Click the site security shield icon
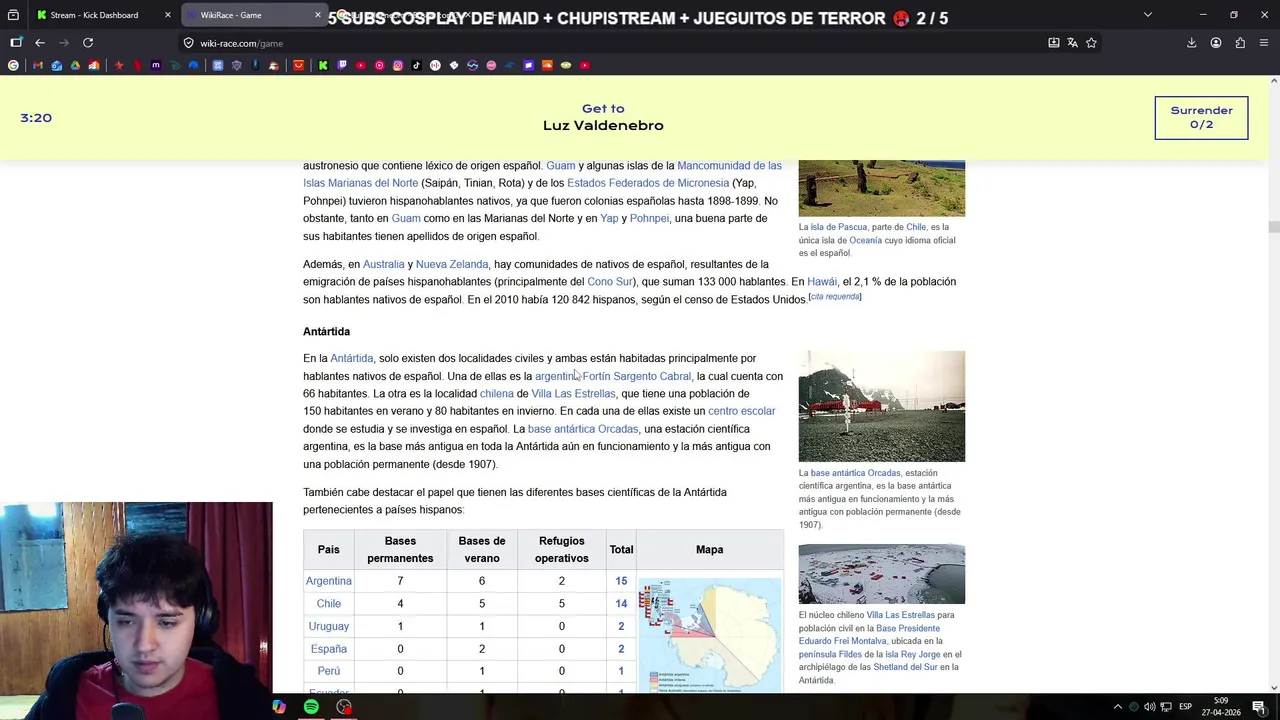 click(188, 43)
